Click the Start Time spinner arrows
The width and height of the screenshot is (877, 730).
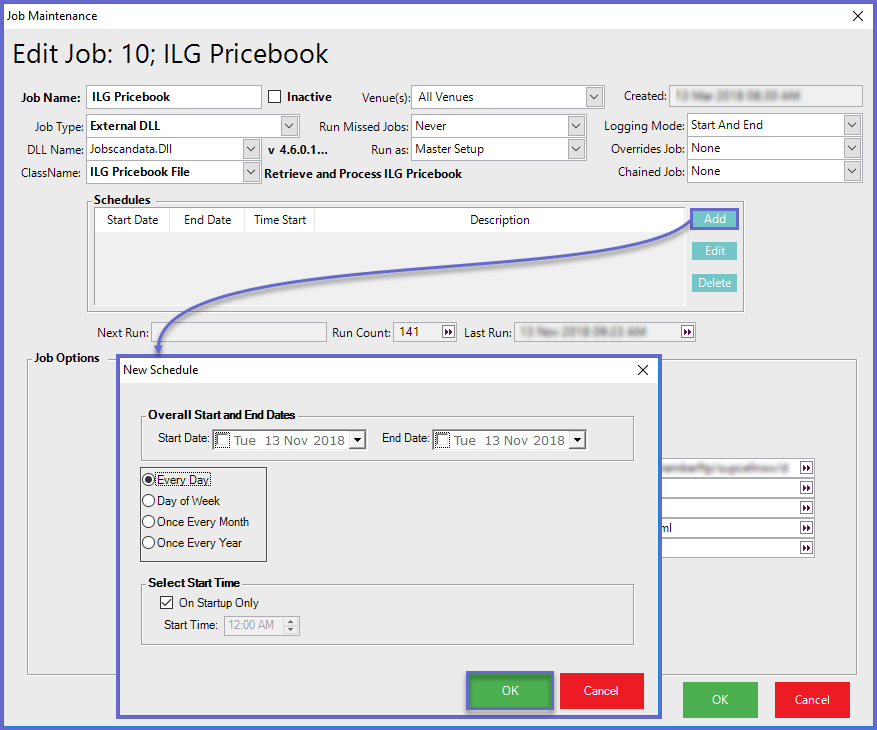pyautogui.click(x=291, y=626)
